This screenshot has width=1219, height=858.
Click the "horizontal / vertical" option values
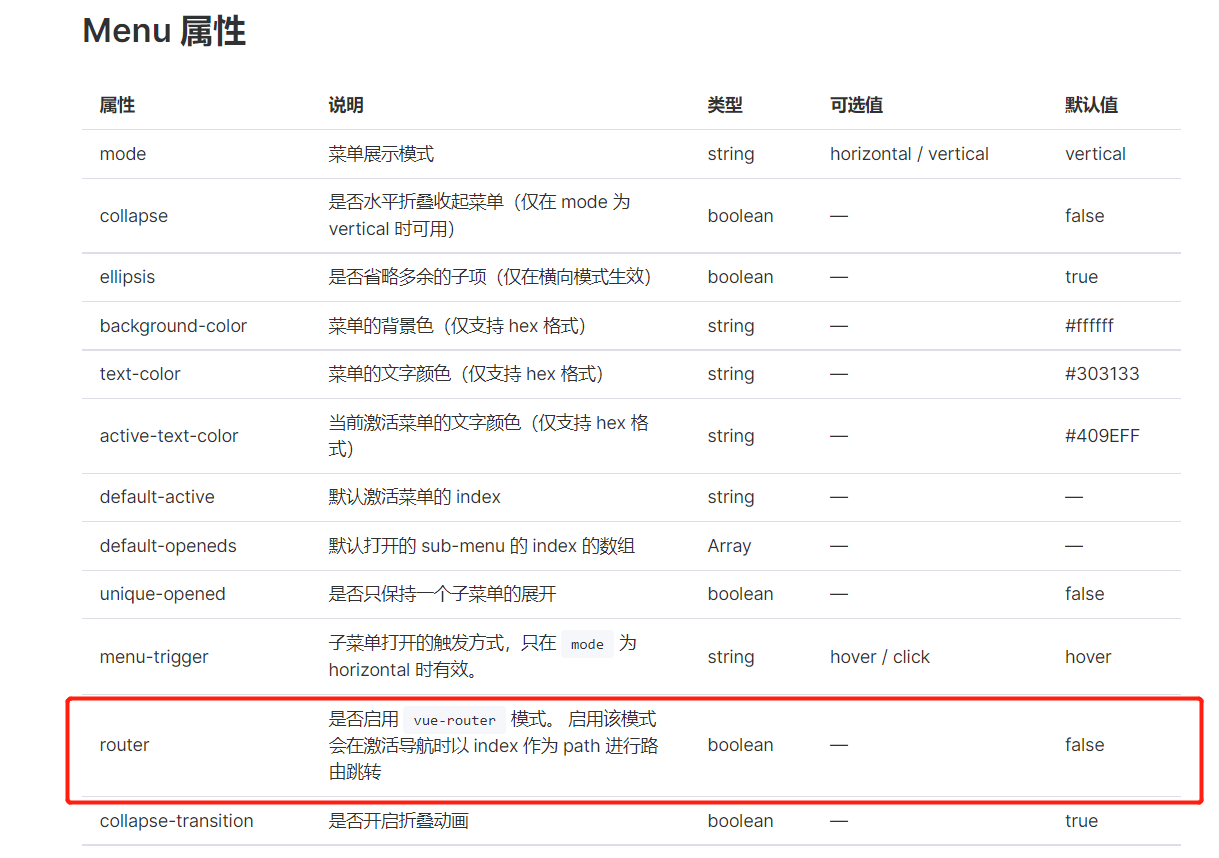pyautogui.click(x=909, y=154)
